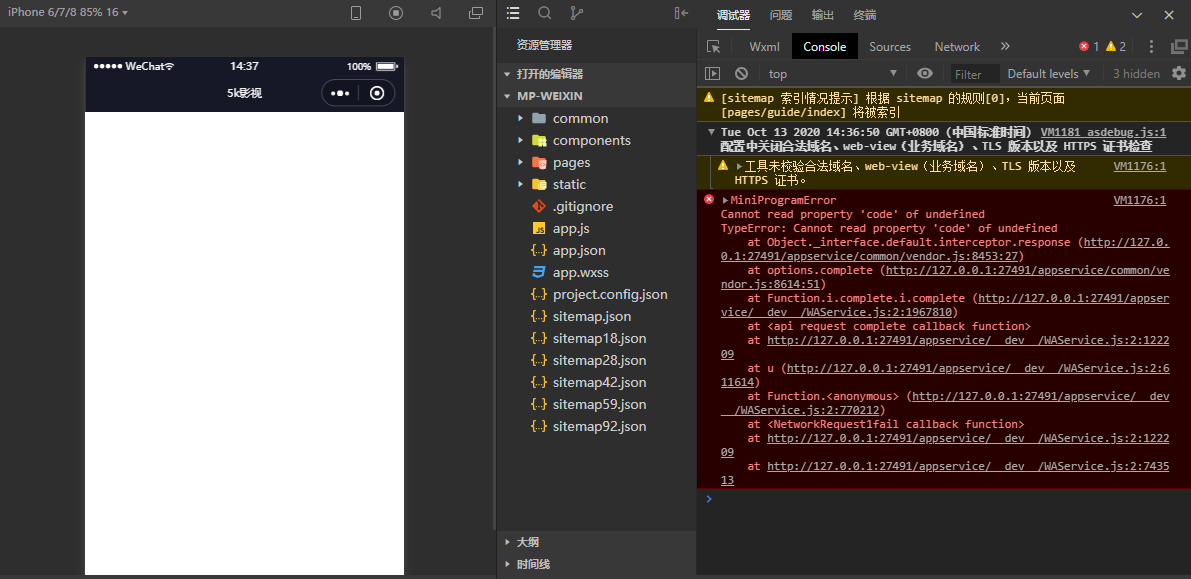Viewport: 1191px width, 579px height.
Task: Select the Console devtools tab
Action: tap(824, 46)
